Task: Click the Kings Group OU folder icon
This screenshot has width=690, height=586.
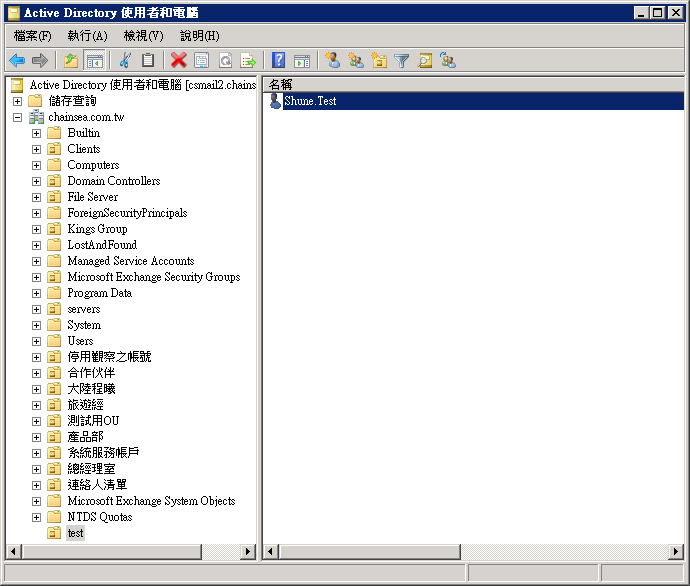Action: click(x=54, y=229)
